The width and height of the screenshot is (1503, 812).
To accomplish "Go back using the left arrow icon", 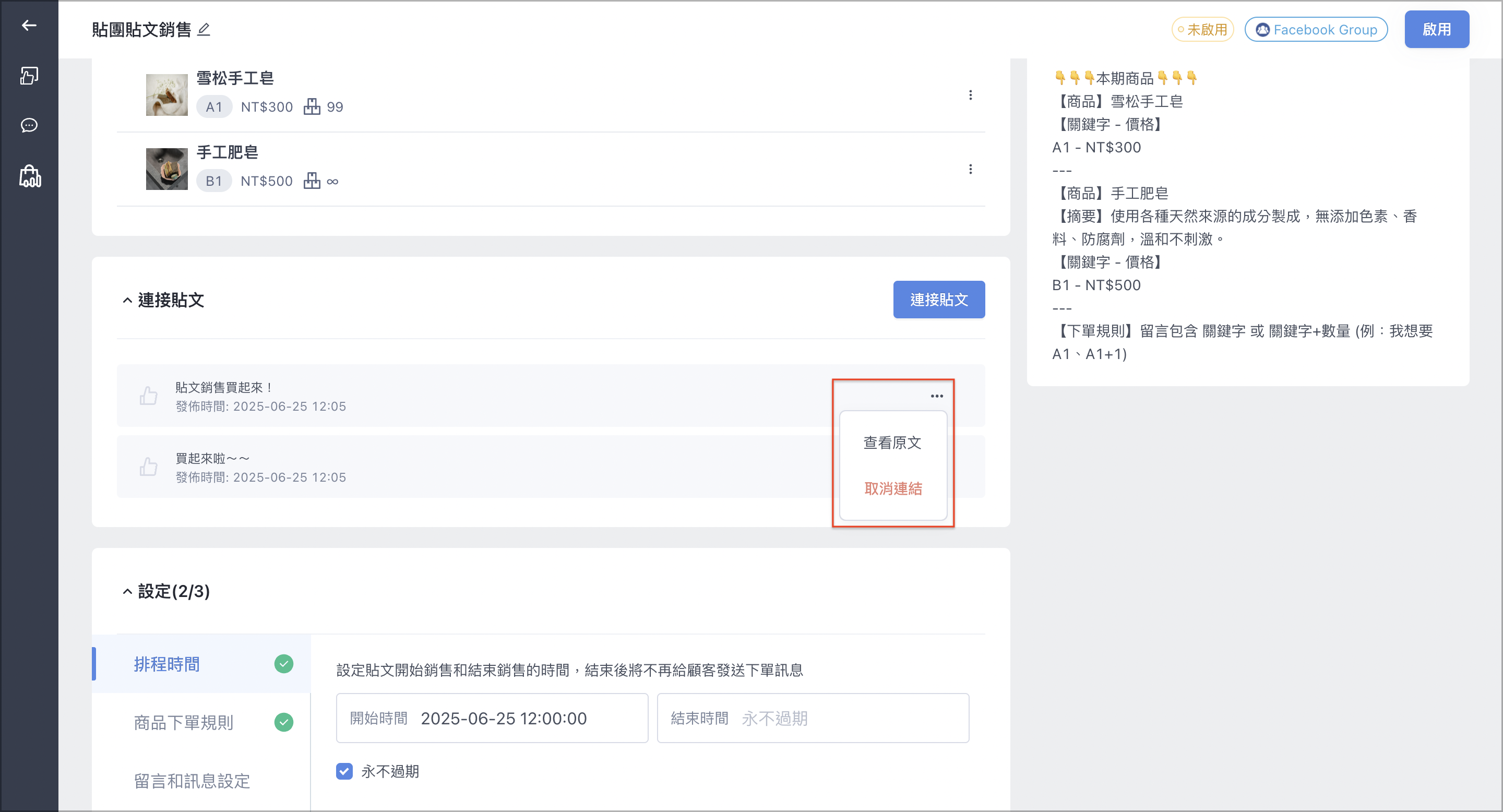I will coord(29,25).
